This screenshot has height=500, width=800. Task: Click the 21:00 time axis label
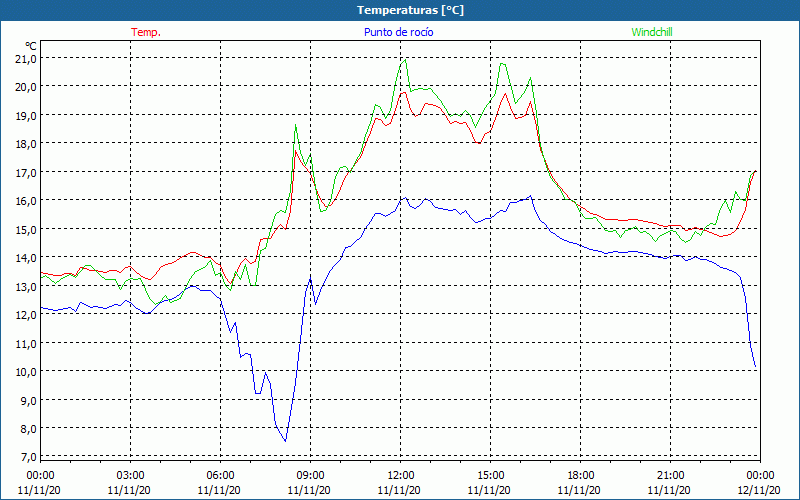[670, 476]
